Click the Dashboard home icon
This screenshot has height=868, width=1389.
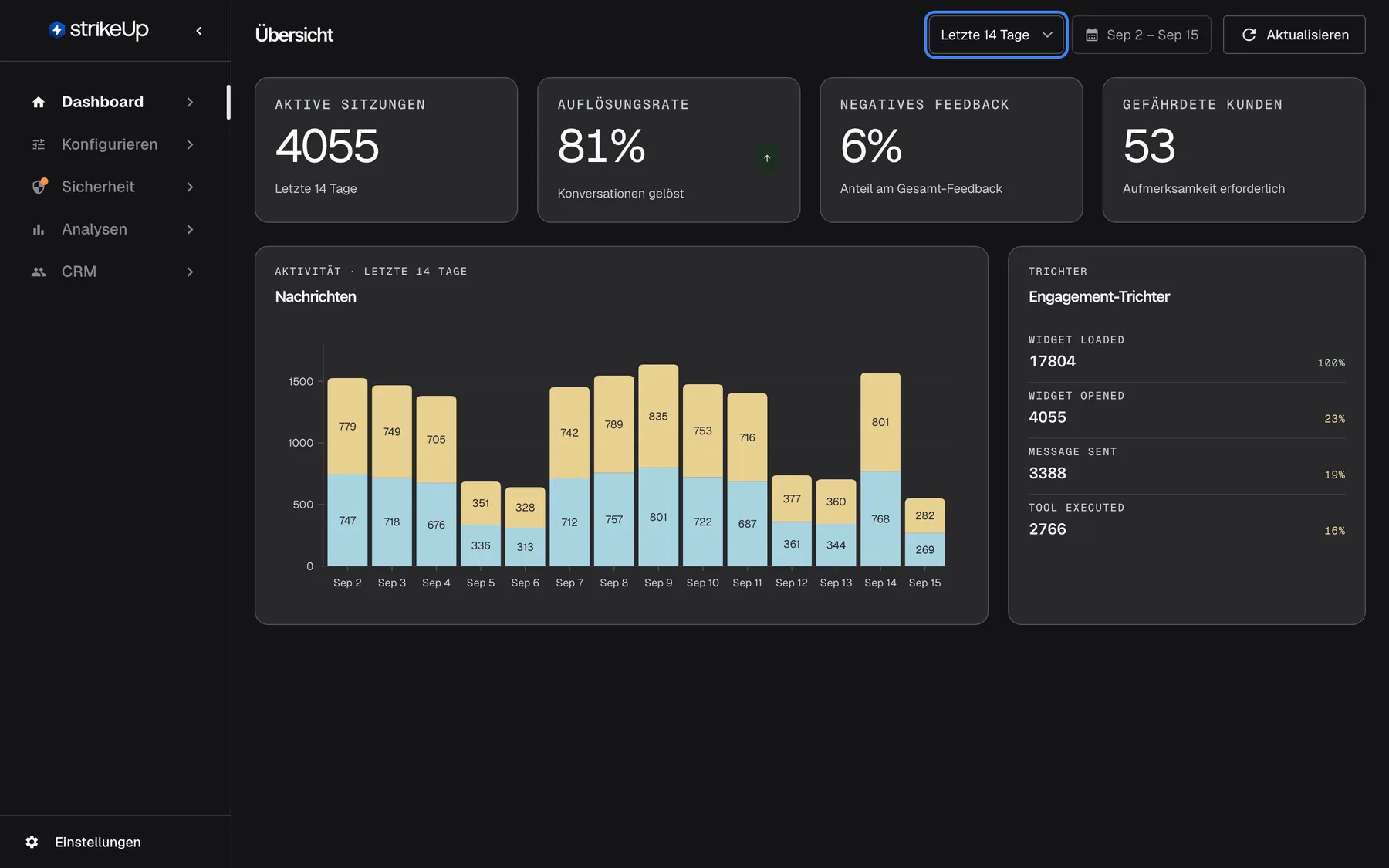(39, 102)
